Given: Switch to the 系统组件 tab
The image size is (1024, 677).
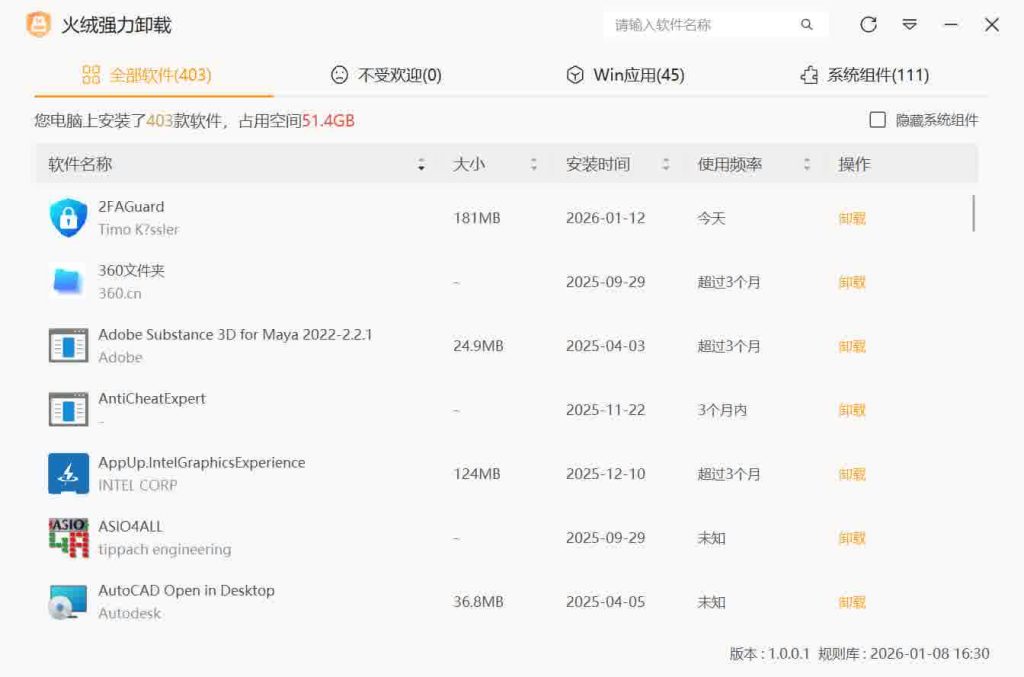Looking at the screenshot, I should coord(864,73).
